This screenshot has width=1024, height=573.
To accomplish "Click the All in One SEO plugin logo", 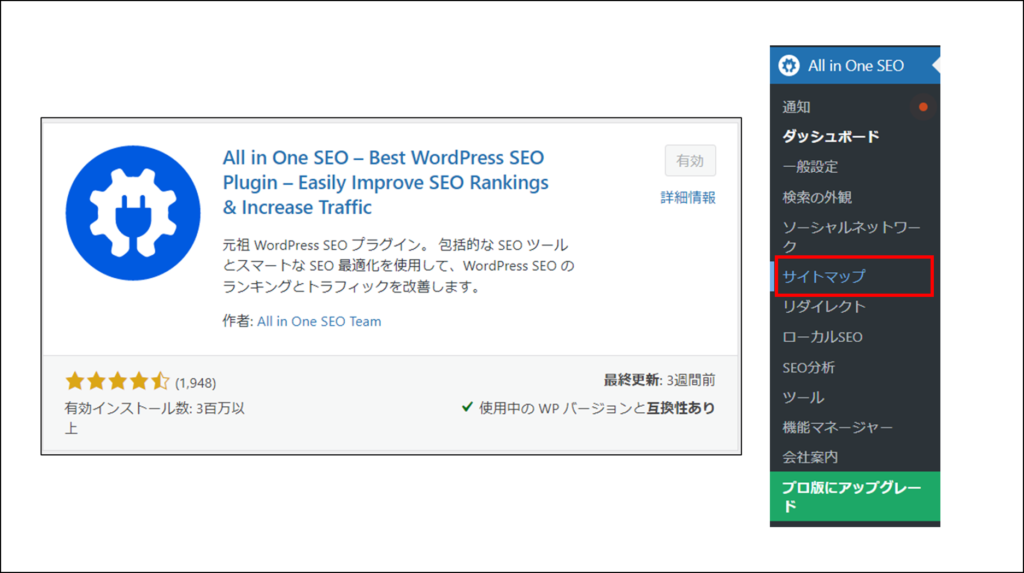I will (133, 213).
